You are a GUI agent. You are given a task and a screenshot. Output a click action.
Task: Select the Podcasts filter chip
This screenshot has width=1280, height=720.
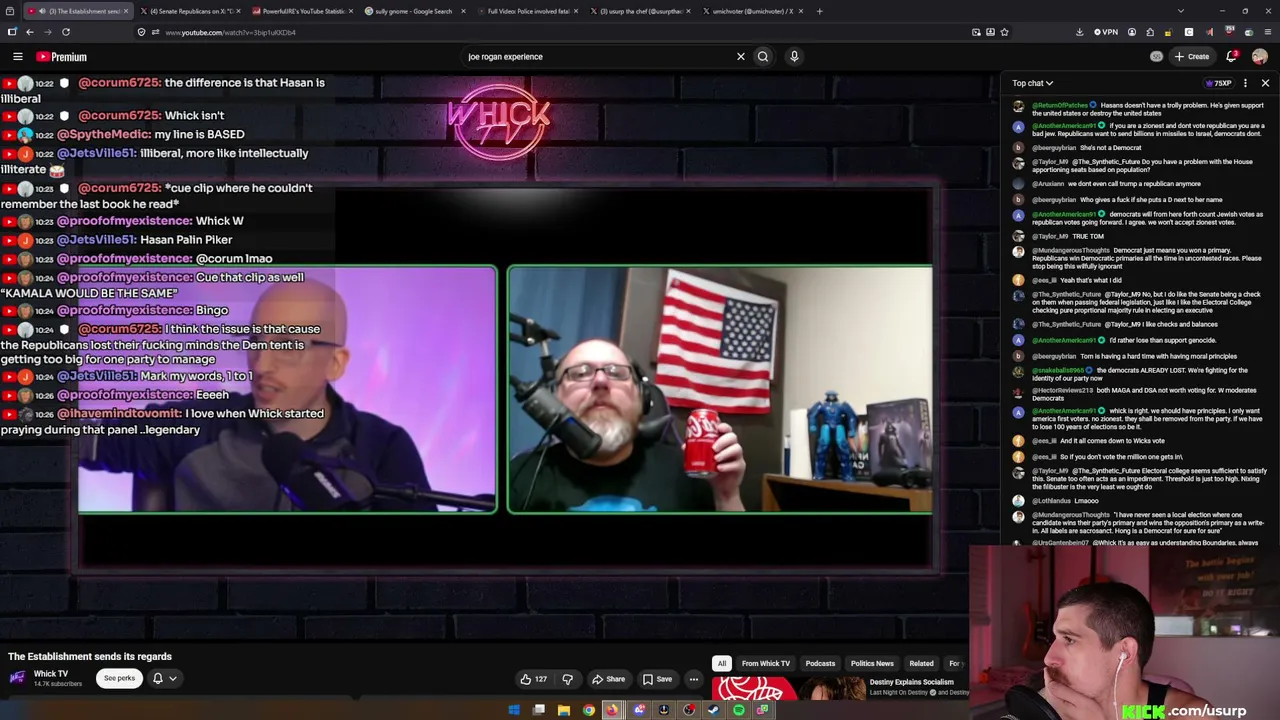point(820,664)
